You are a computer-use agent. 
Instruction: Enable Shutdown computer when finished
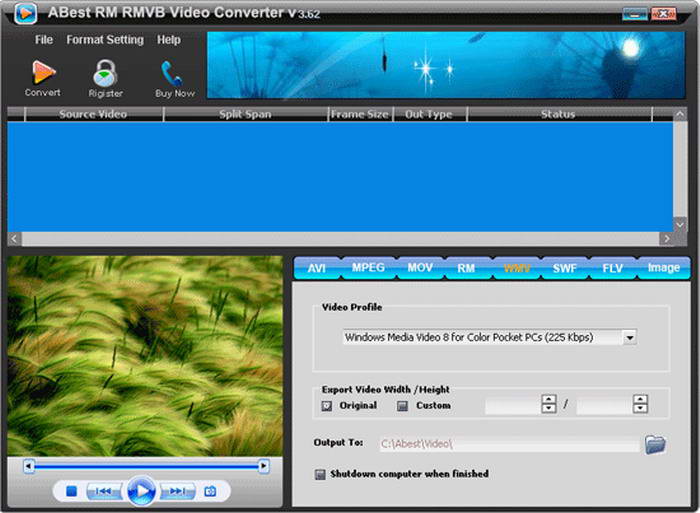(x=320, y=474)
